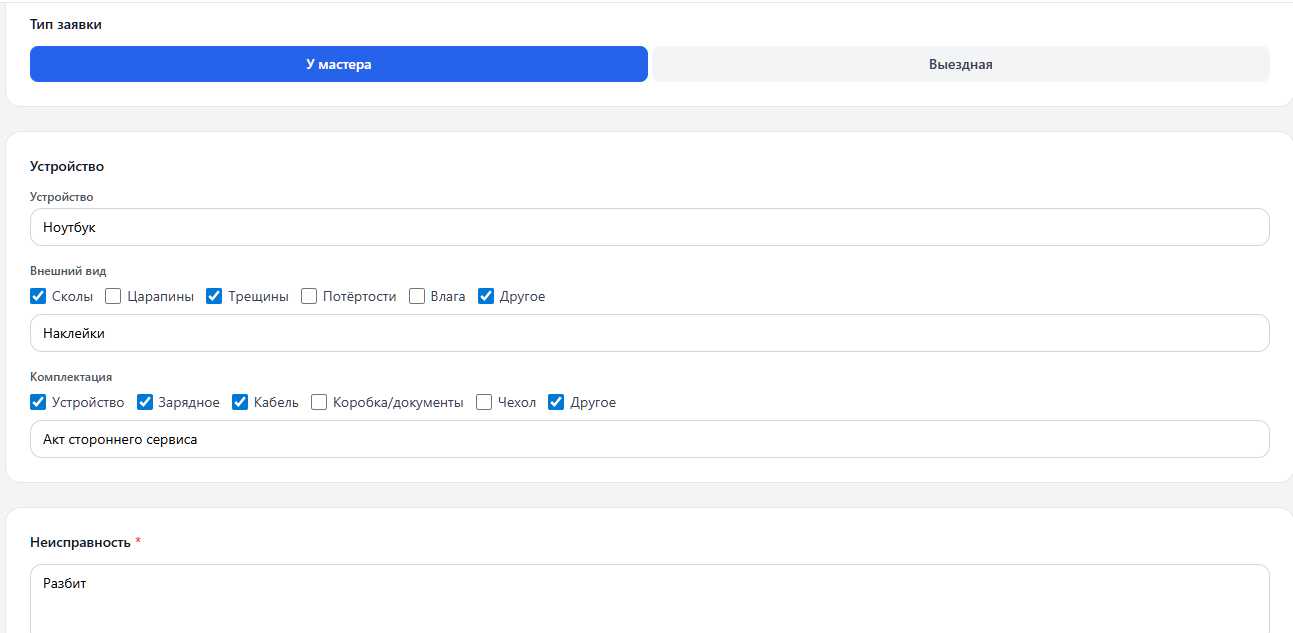Image resolution: width=1293 pixels, height=633 pixels.
Task: Click the "Комплектация" label
Action: click(71, 377)
